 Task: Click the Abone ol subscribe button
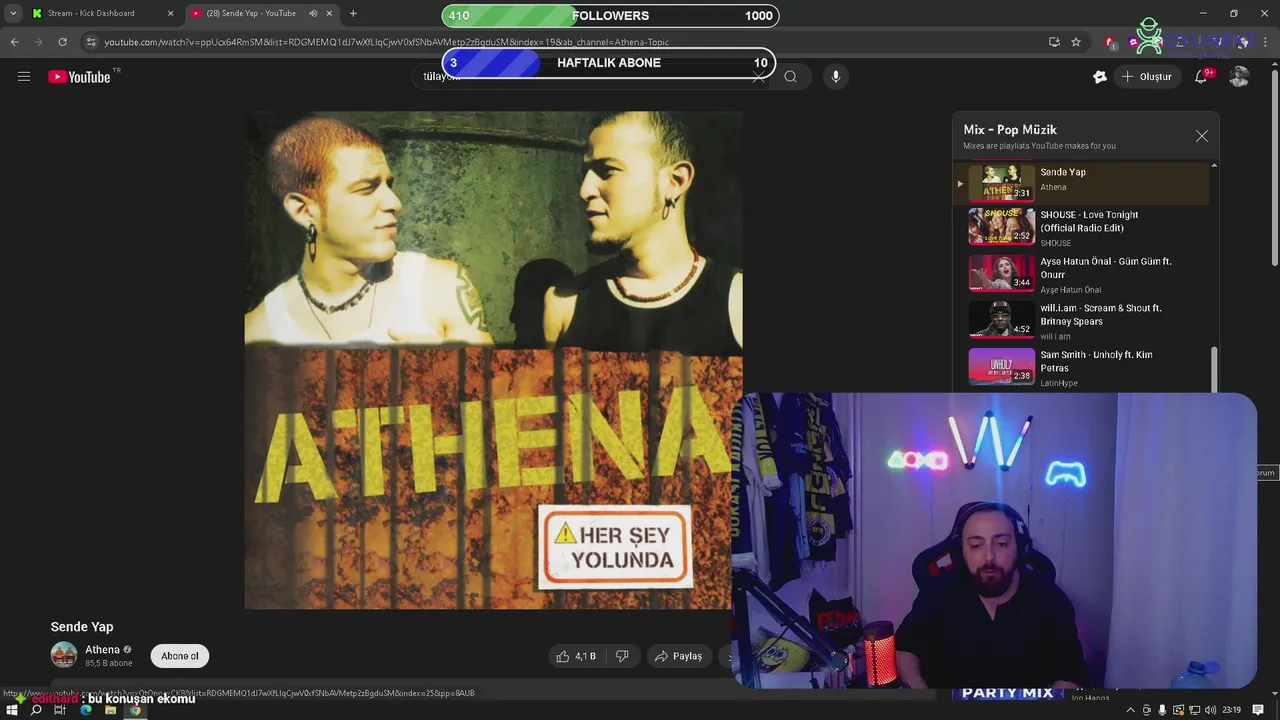(180, 656)
